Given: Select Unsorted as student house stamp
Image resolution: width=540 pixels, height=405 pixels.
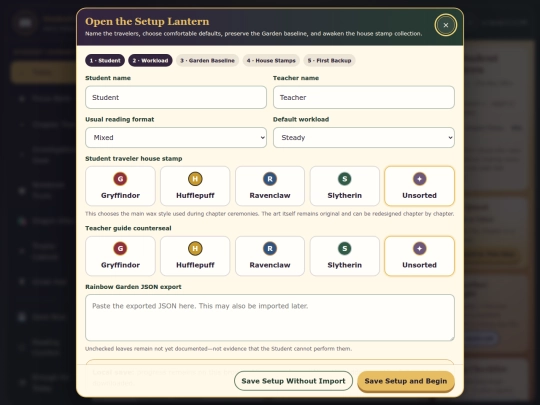Looking at the screenshot, I should coord(419,186).
